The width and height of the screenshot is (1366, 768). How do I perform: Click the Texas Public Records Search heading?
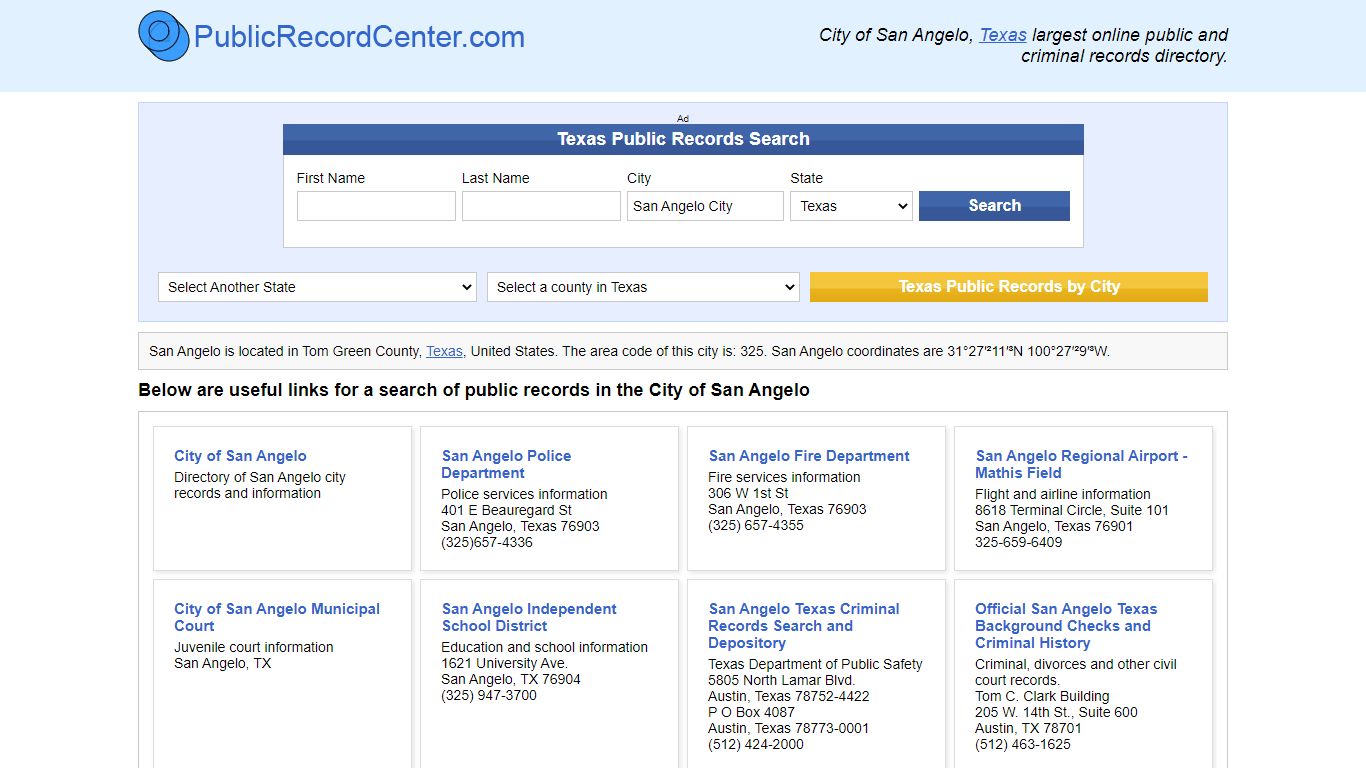[683, 139]
